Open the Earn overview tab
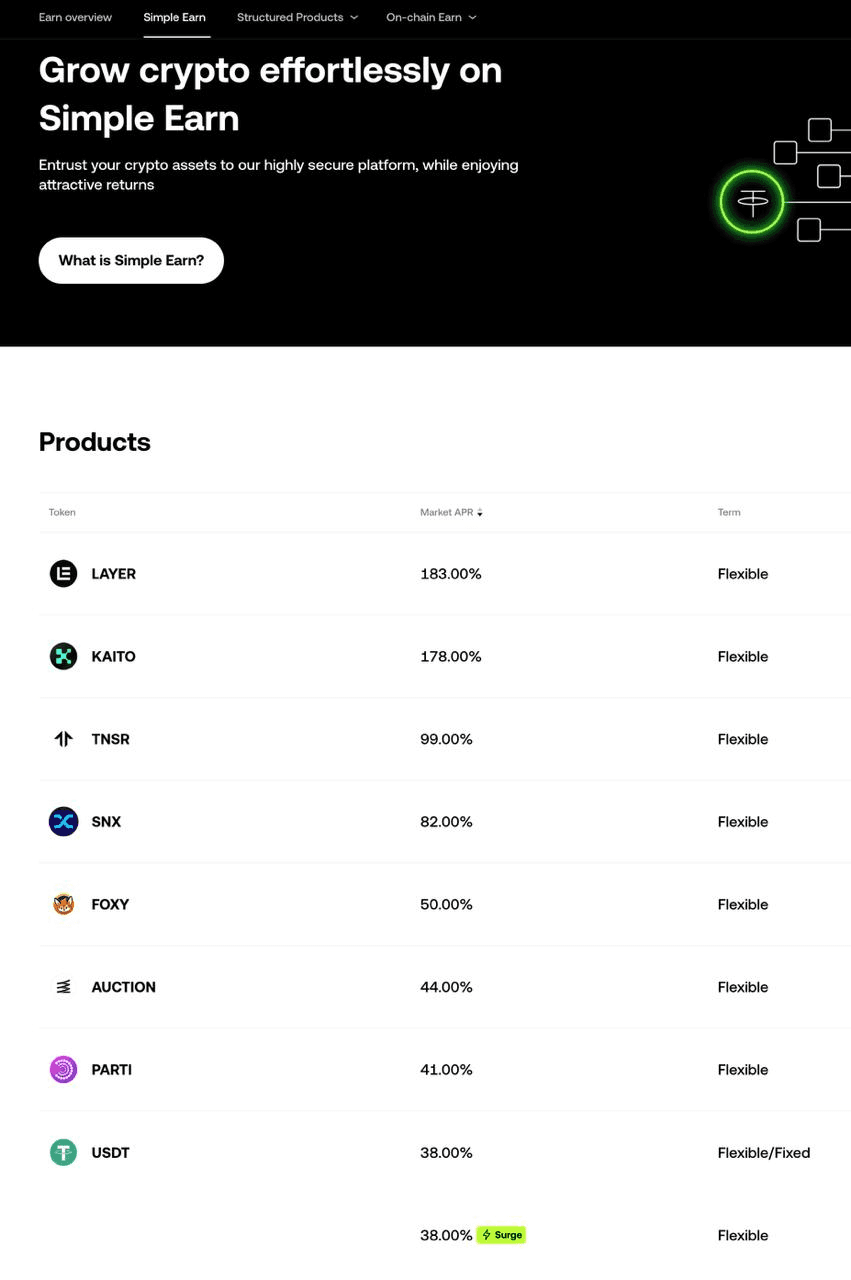Viewport: 851px width, 1280px height. pos(75,17)
